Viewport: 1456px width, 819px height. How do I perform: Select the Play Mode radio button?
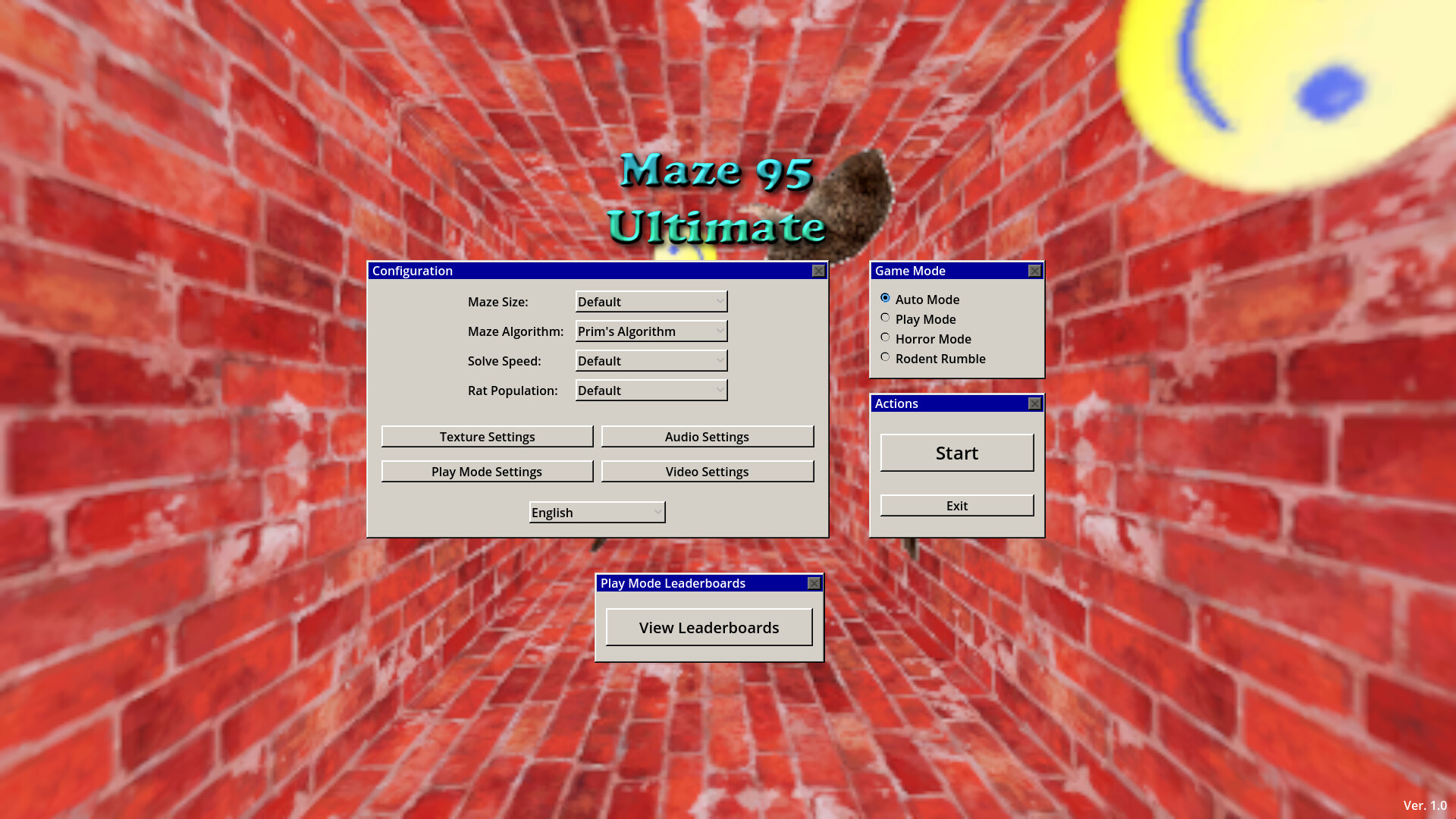click(885, 318)
